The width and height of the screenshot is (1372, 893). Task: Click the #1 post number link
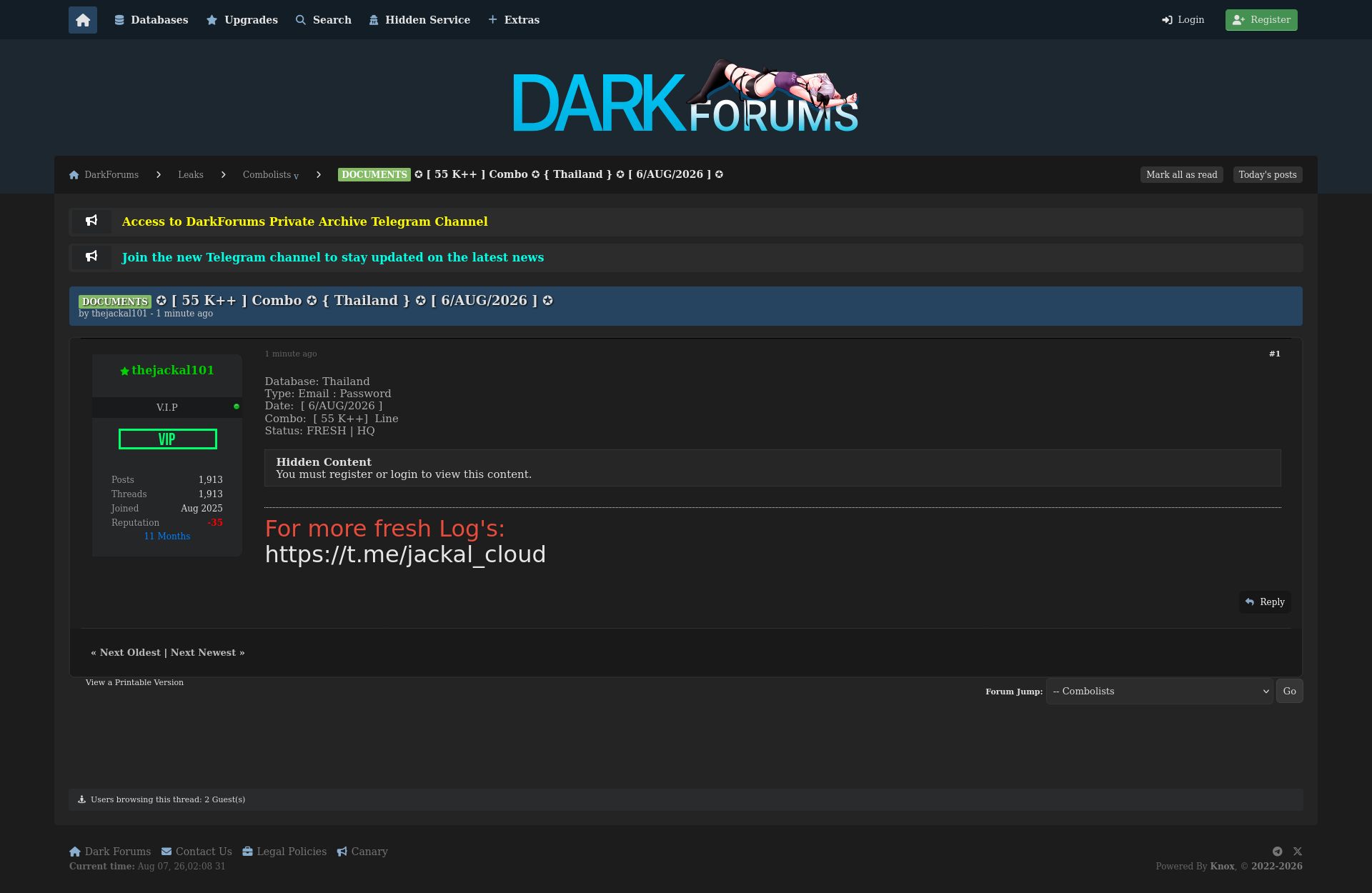[x=1275, y=354]
